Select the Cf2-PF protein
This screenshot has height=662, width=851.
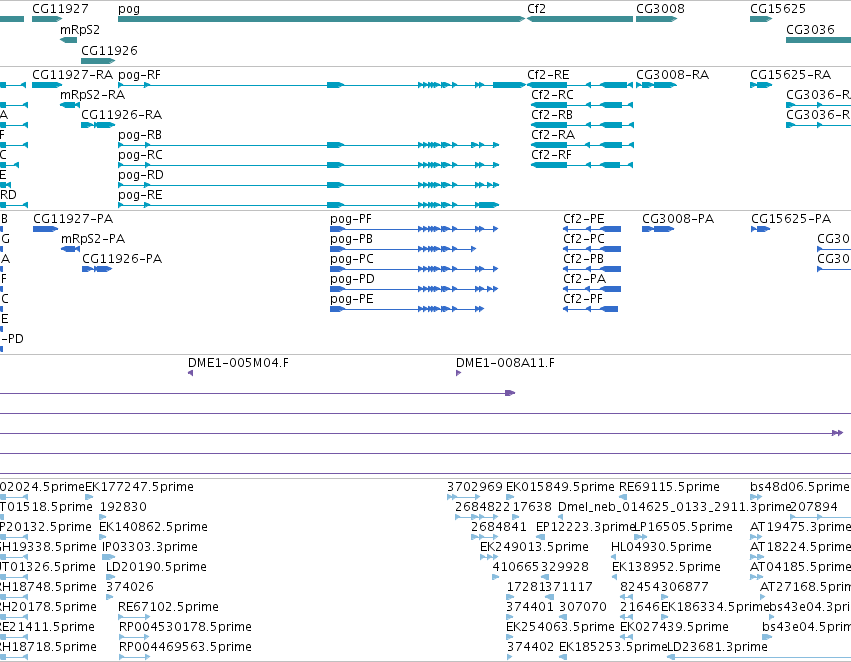tap(590, 309)
